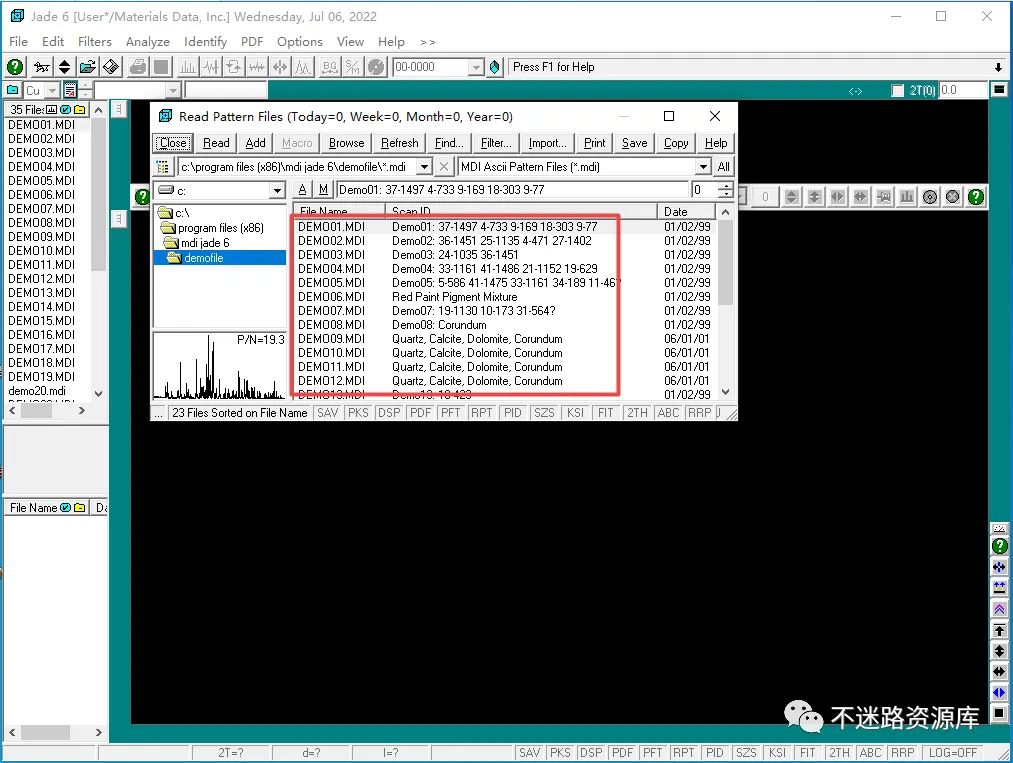Select DEMO08.MDI in the left file list
The width and height of the screenshot is (1013, 763).
pos(41,223)
